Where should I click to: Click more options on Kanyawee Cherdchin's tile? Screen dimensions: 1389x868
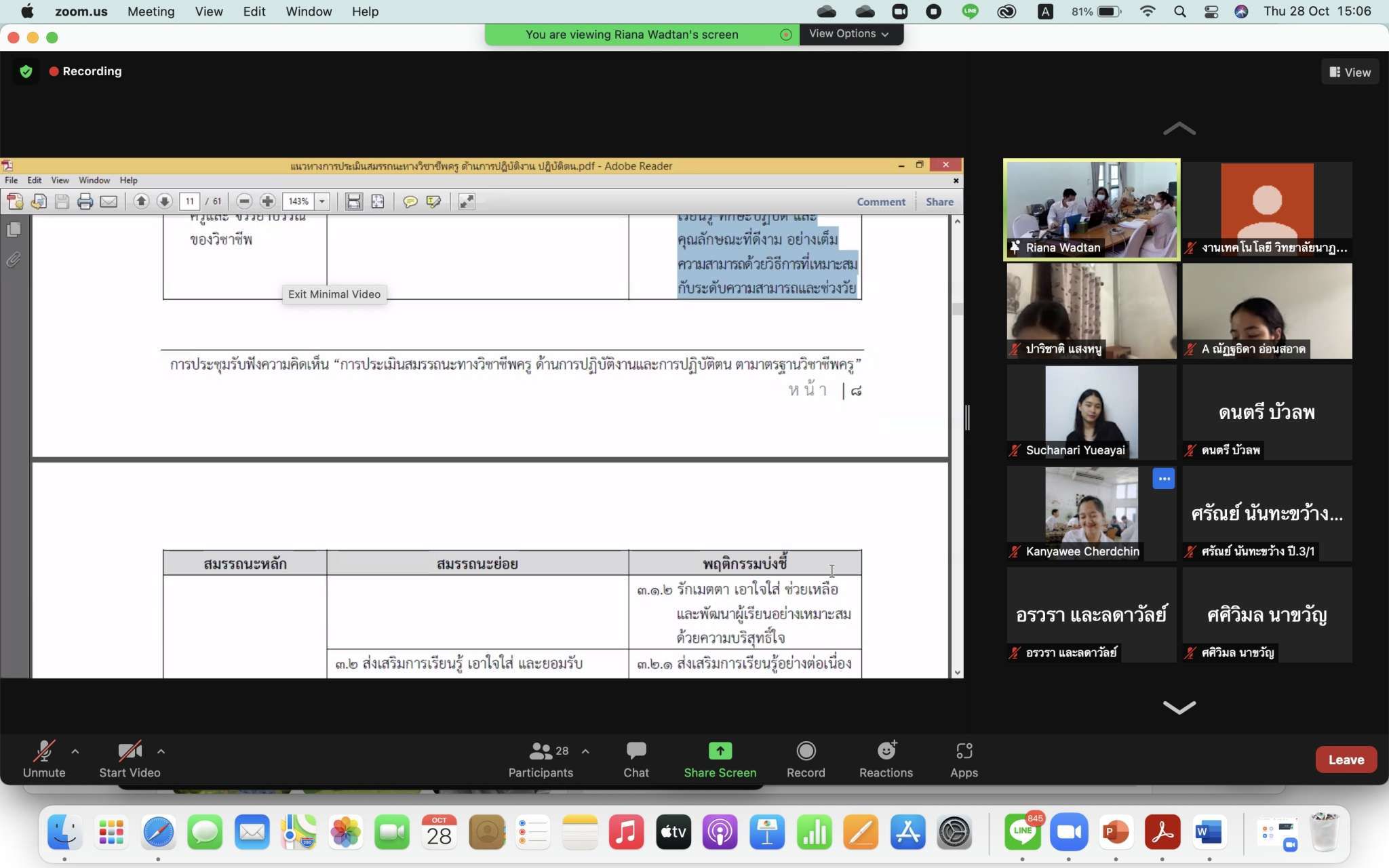(1163, 479)
